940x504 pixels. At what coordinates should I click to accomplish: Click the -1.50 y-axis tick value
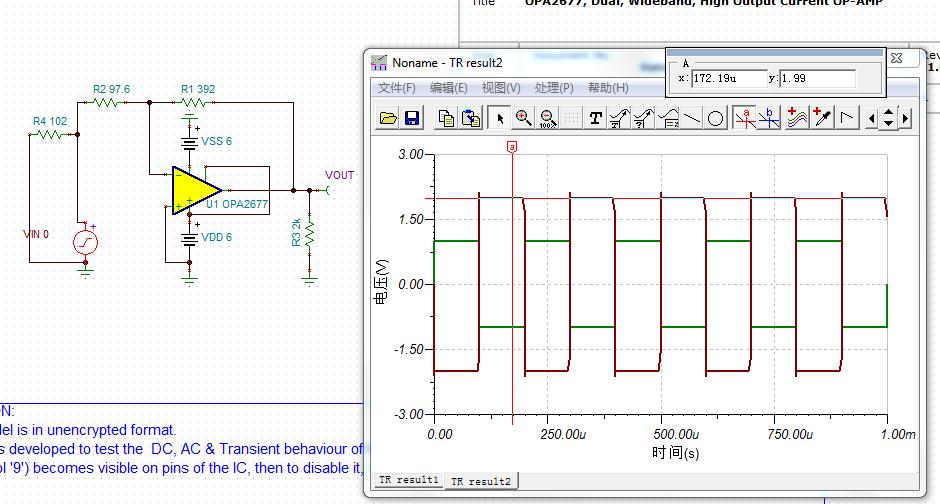pos(409,349)
